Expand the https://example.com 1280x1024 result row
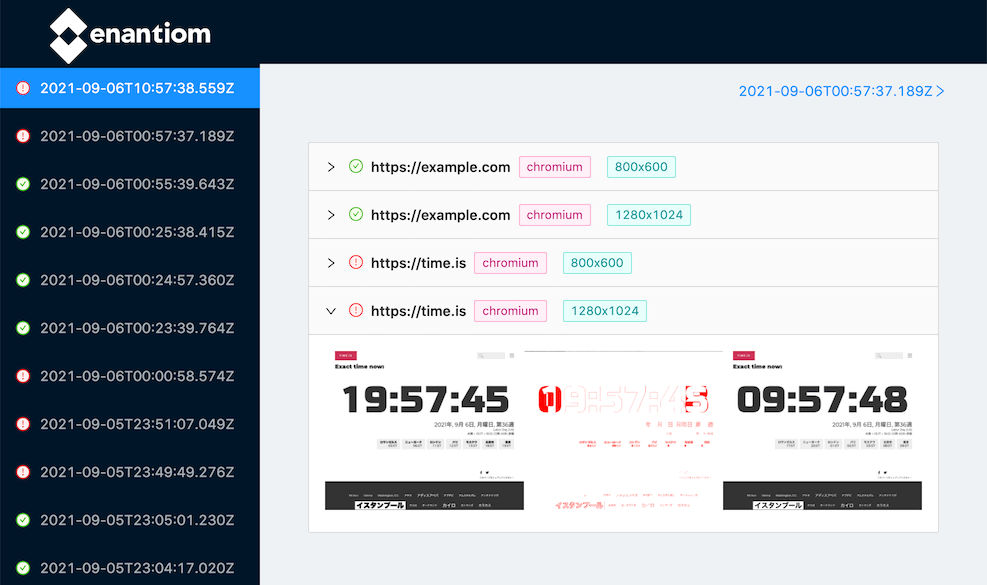Image resolution: width=987 pixels, height=585 pixels. point(331,215)
